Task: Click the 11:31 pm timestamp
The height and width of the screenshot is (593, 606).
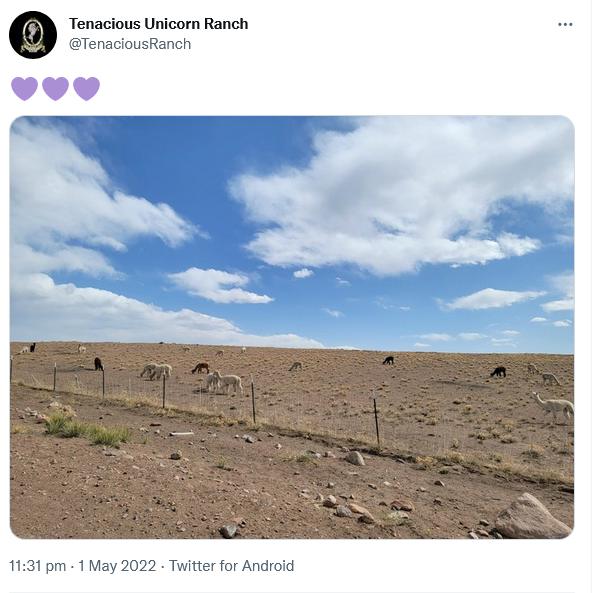Action: (37, 566)
